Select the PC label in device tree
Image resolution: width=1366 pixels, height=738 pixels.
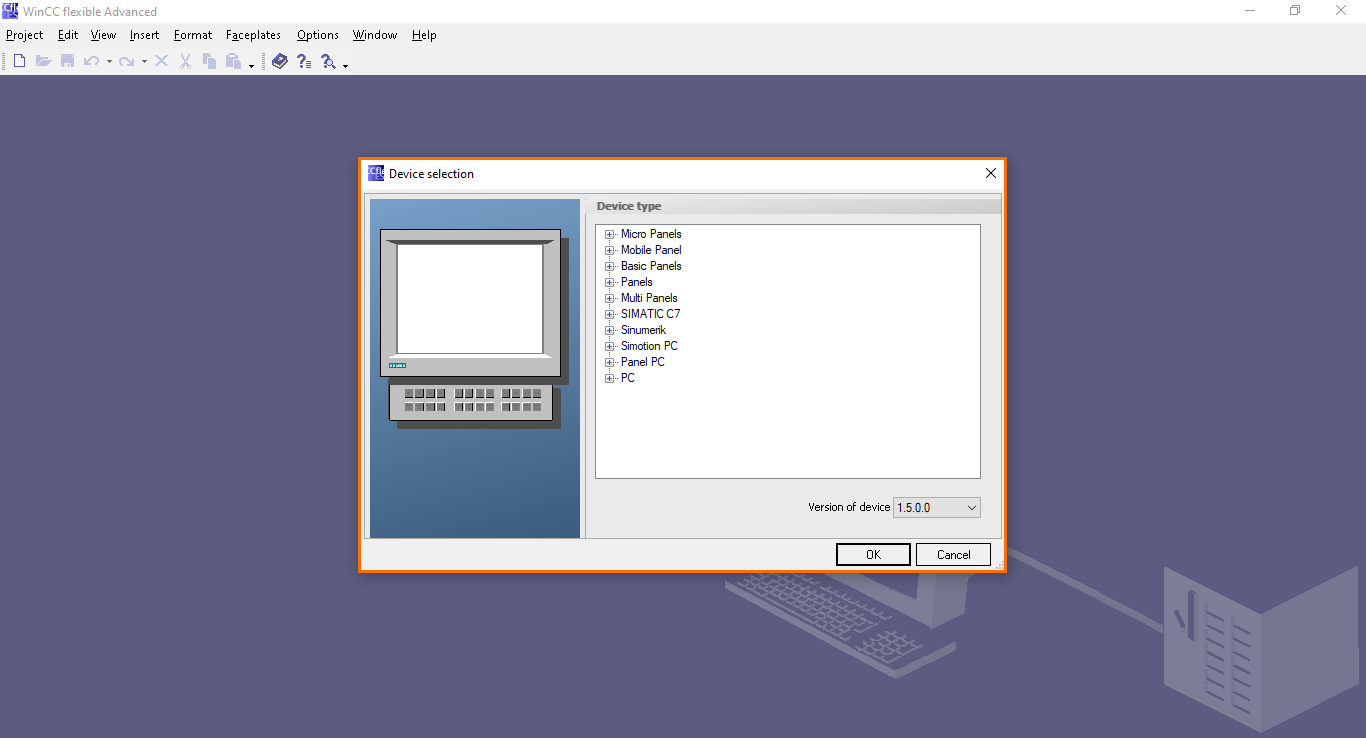(628, 378)
